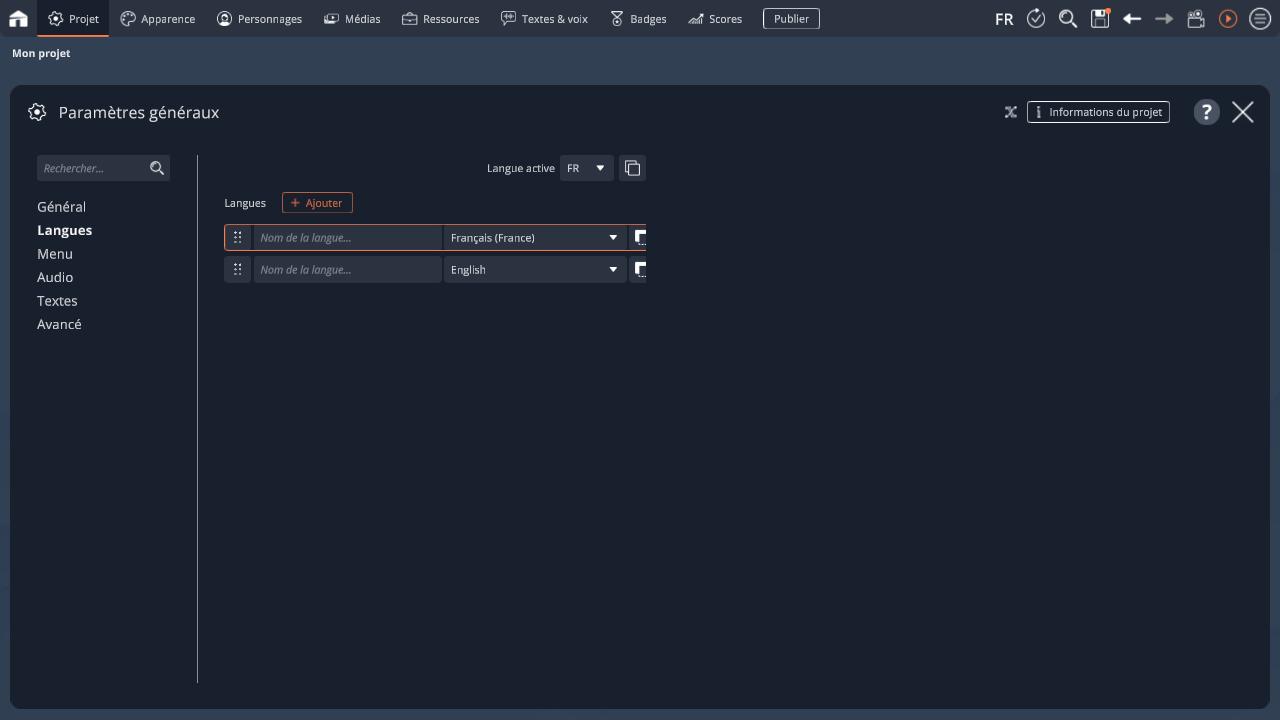Open the English language dropdown
Image resolution: width=1280 pixels, height=720 pixels.
click(x=535, y=270)
